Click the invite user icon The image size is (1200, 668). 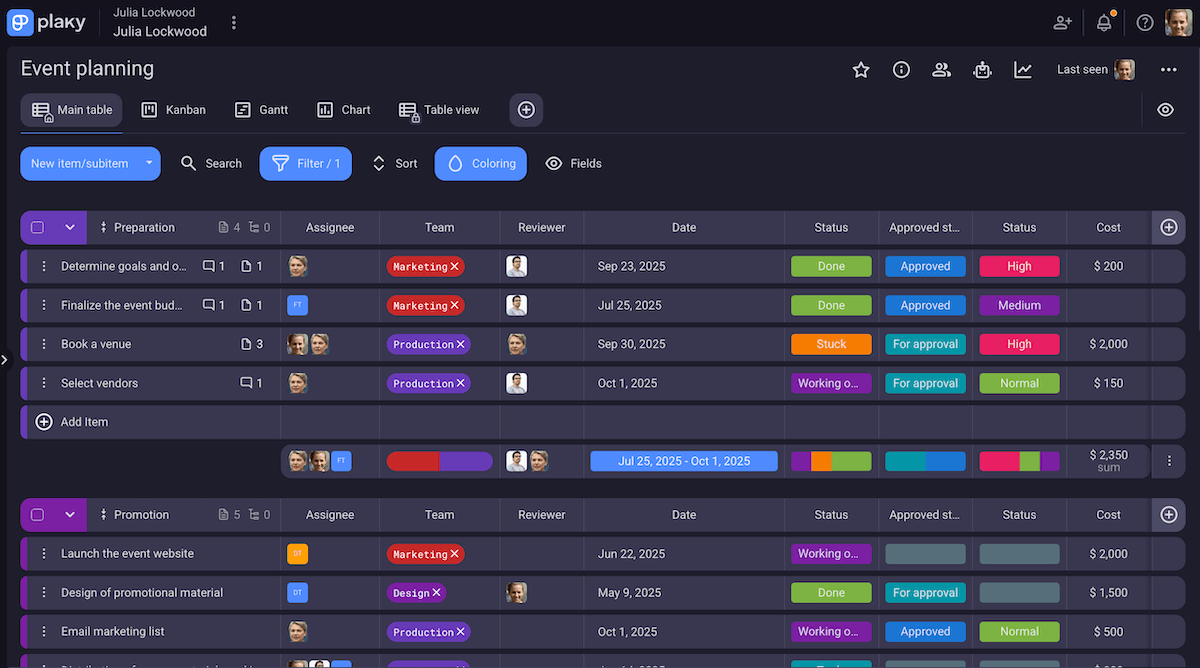coord(1062,22)
